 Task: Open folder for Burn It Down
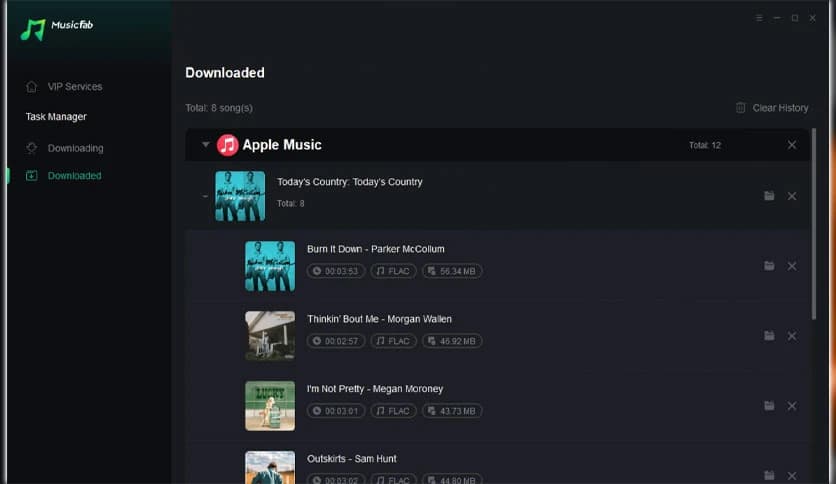769,265
